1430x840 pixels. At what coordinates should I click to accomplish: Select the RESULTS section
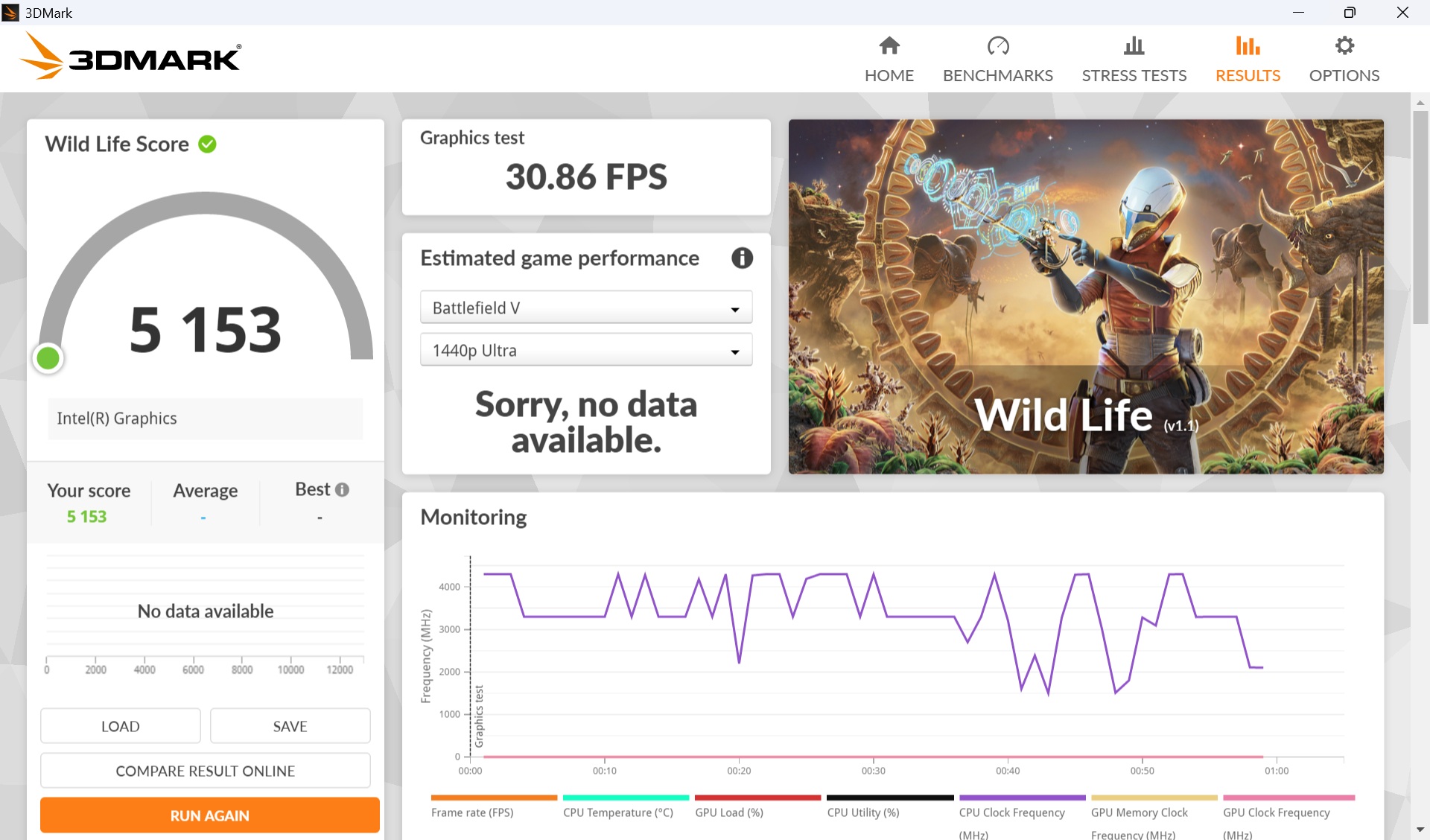point(1248,60)
